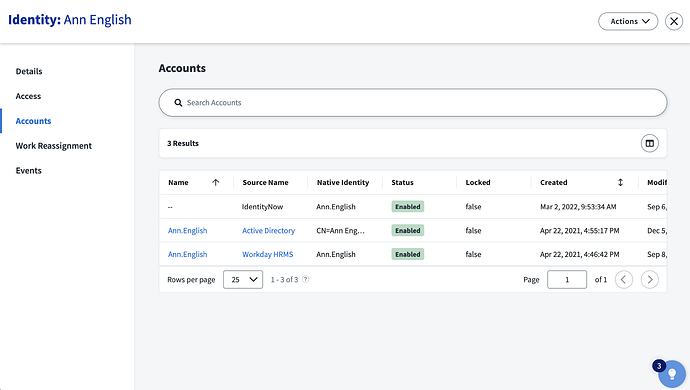This screenshot has height=390, width=690.
Task: Sort using the Created column arrows
Action: pos(620,182)
